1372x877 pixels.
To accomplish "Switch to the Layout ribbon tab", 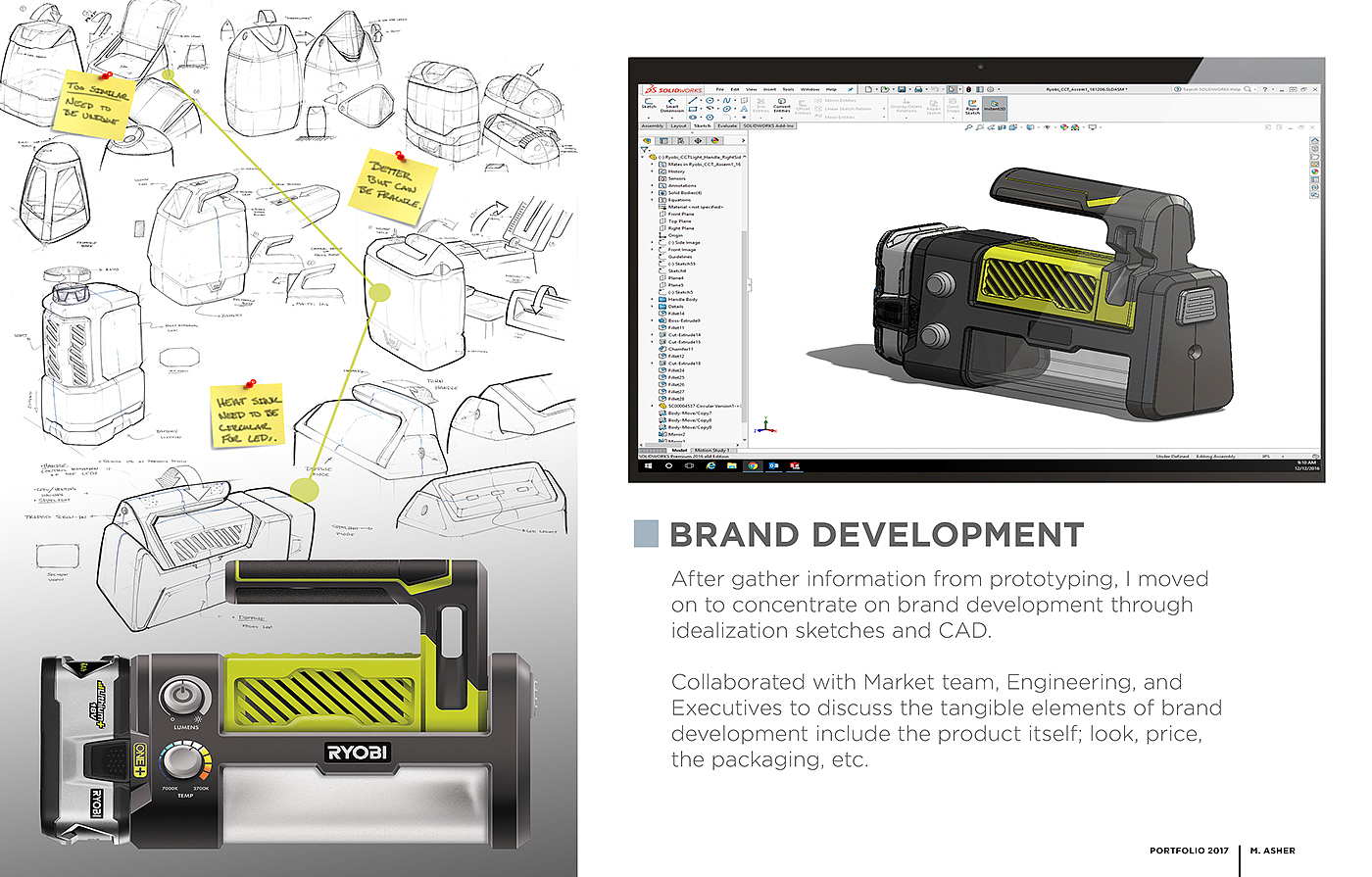I will 678,126.
